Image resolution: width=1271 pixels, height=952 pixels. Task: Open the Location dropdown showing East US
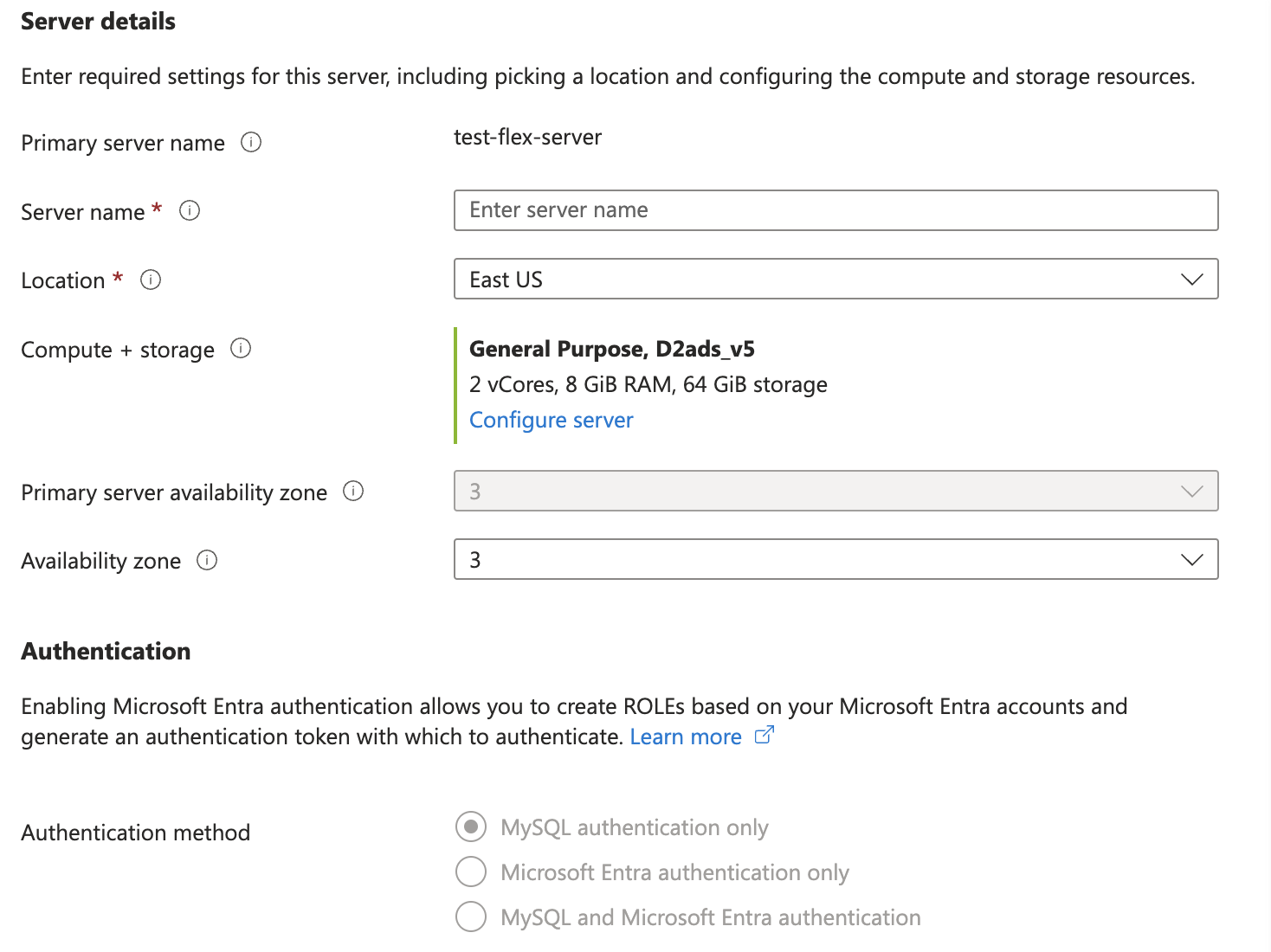pos(836,280)
